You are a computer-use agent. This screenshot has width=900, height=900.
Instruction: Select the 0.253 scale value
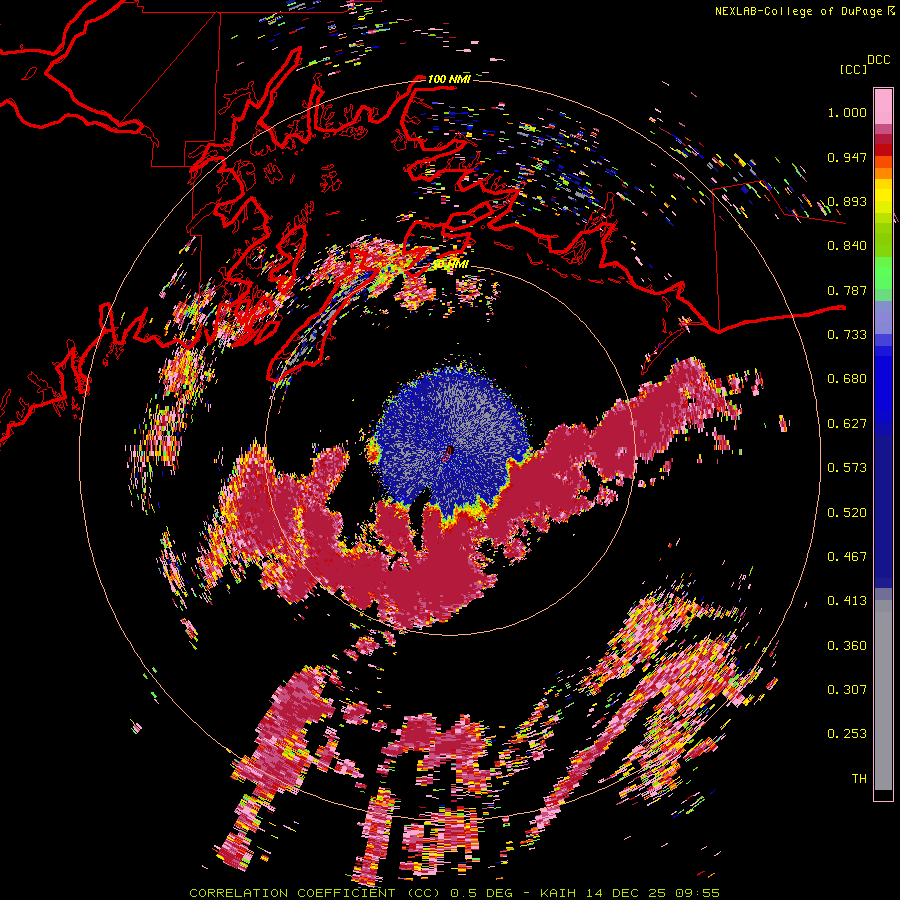point(847,734)
